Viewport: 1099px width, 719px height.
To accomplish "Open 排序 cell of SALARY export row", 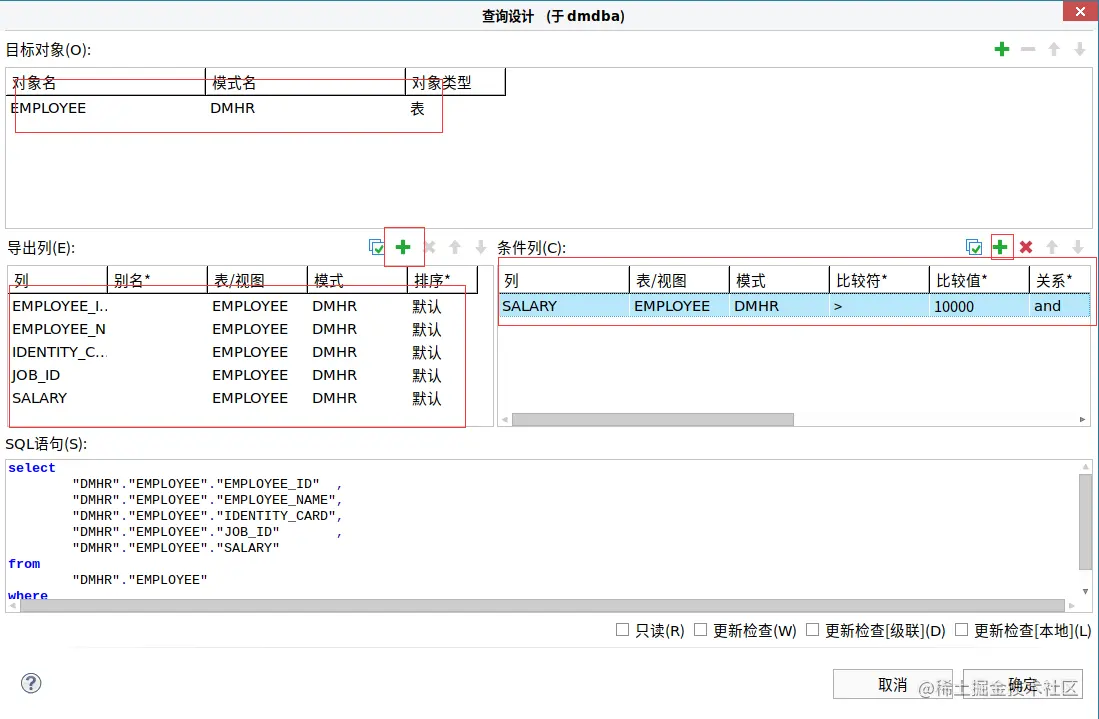I will click(442, 398).
